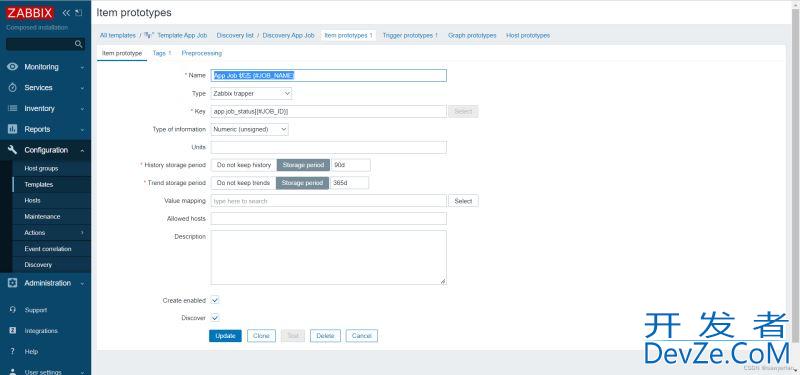Screen dimensions: 800x375
Task: Click the Units input field
Action: 329,147
